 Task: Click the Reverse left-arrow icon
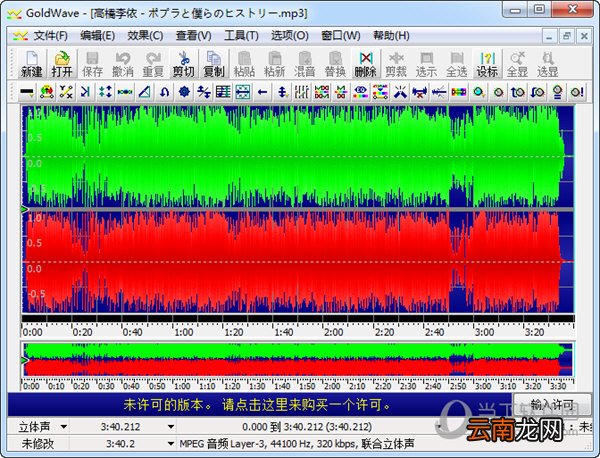click(262, 92)
